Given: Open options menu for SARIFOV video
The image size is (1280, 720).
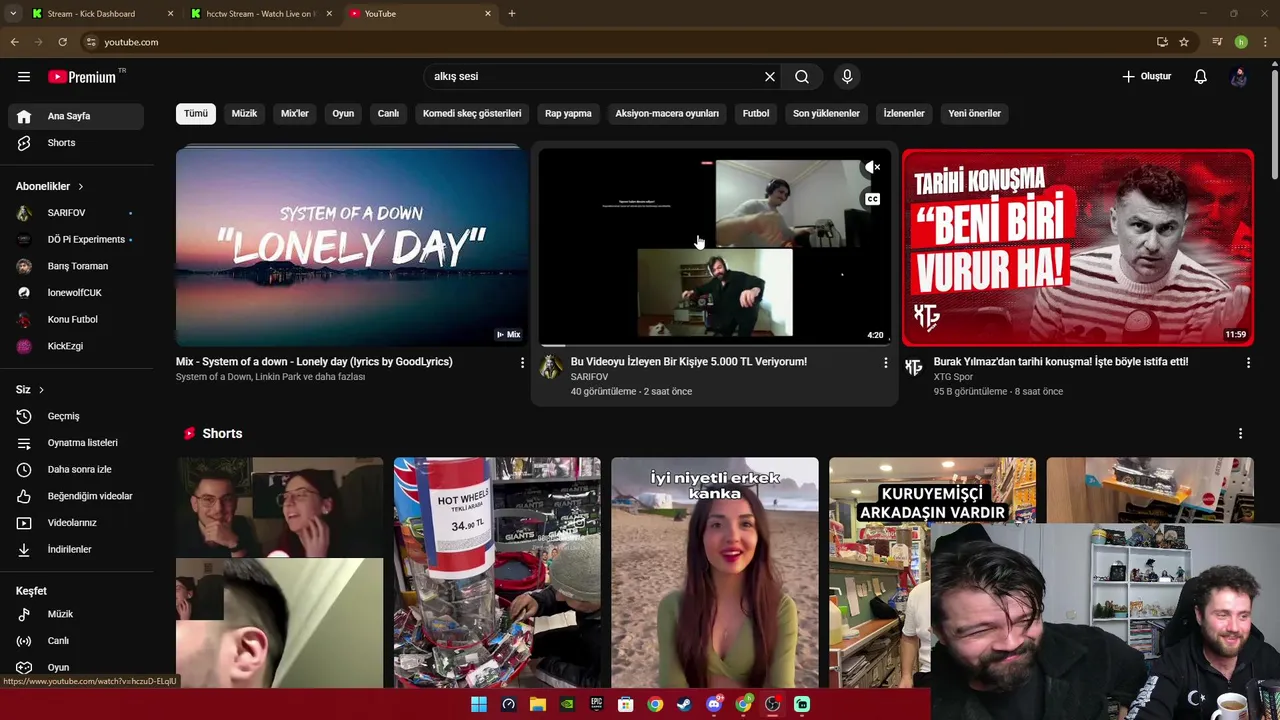Looking at the screenshot, I should point(885,363).
